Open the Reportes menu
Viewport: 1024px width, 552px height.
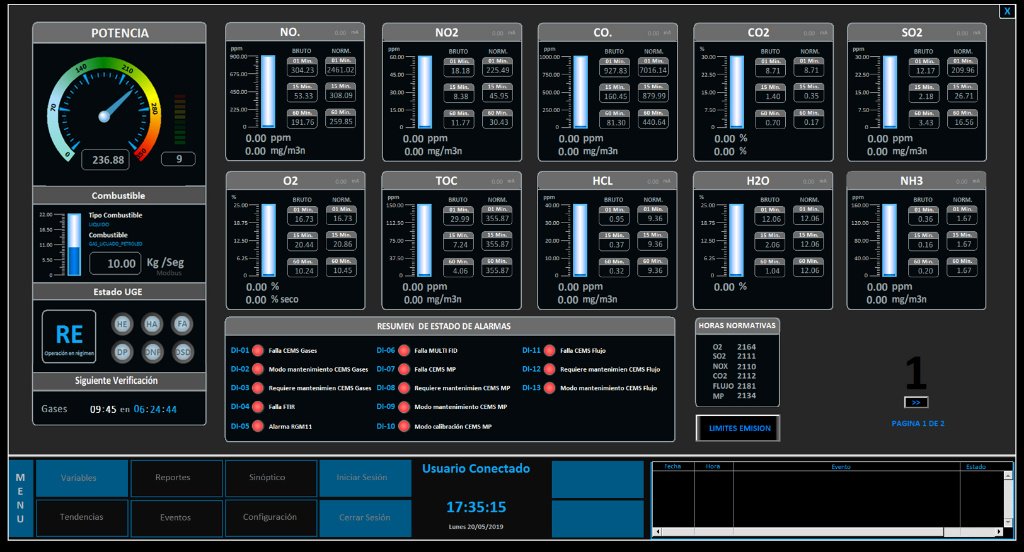[x=176, y=478]
